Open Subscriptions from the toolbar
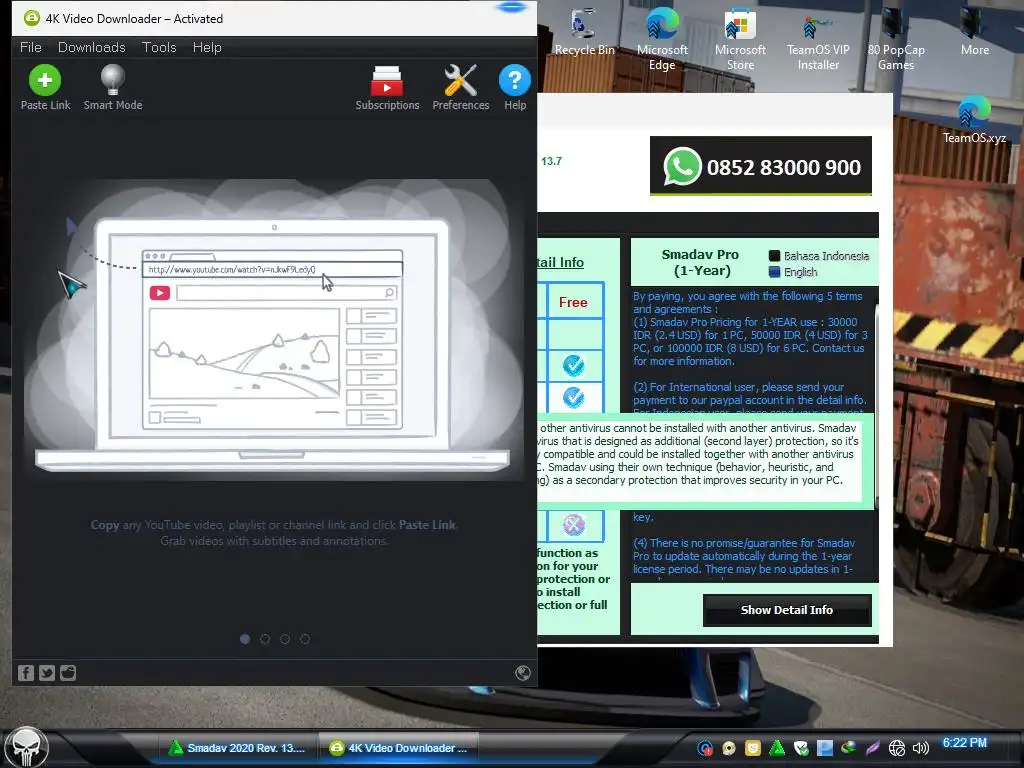 pos(387,80)
